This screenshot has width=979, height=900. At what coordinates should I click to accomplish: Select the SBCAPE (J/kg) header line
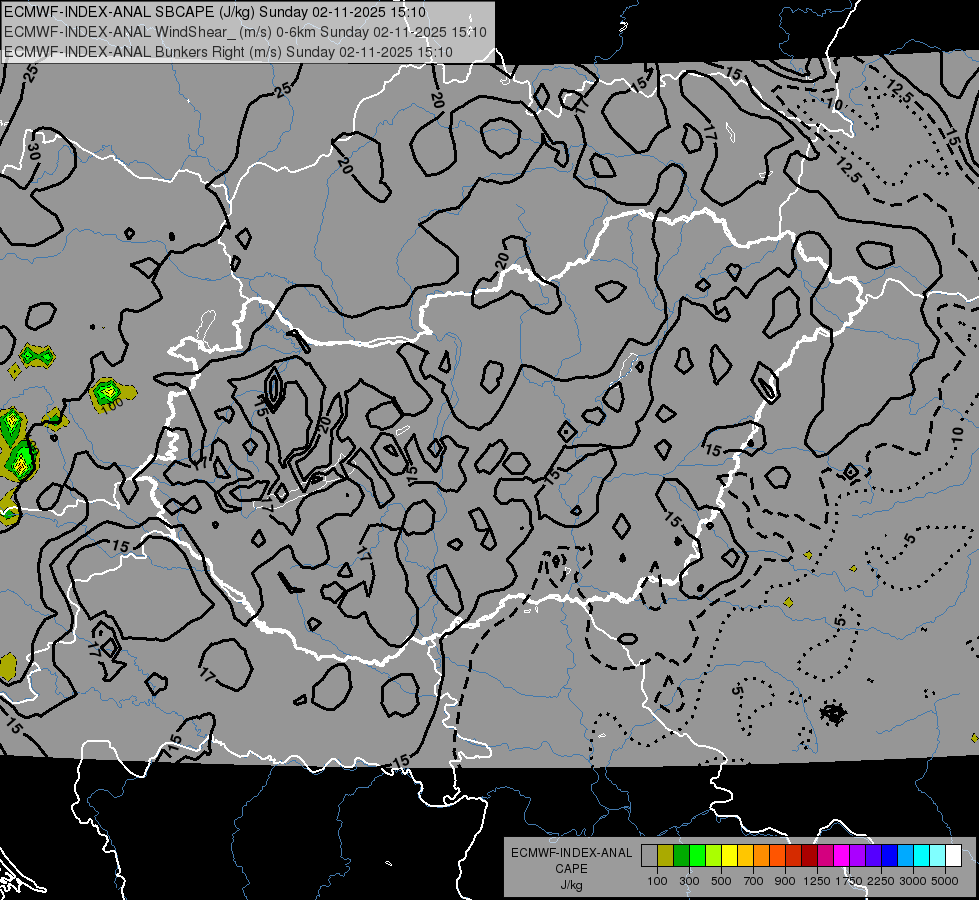click(214, 12)
